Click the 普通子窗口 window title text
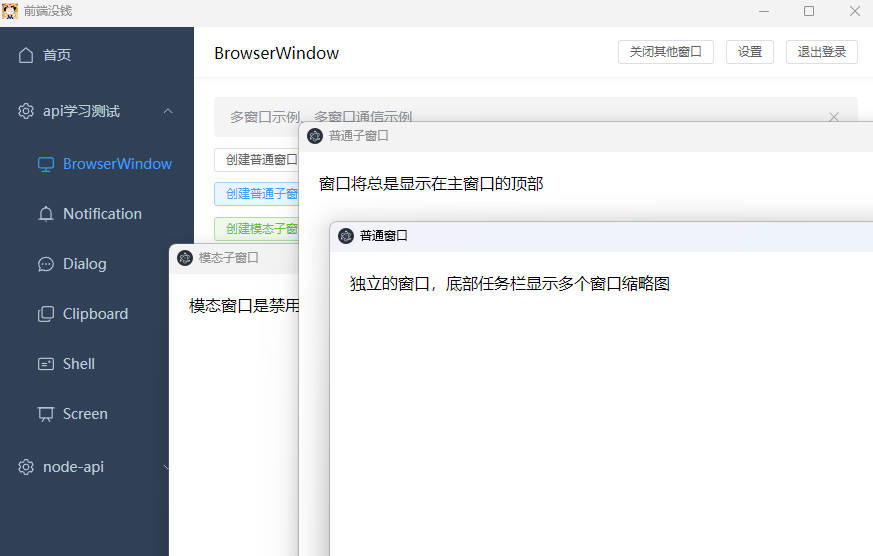Screen dimensions: 873x556 359,136
